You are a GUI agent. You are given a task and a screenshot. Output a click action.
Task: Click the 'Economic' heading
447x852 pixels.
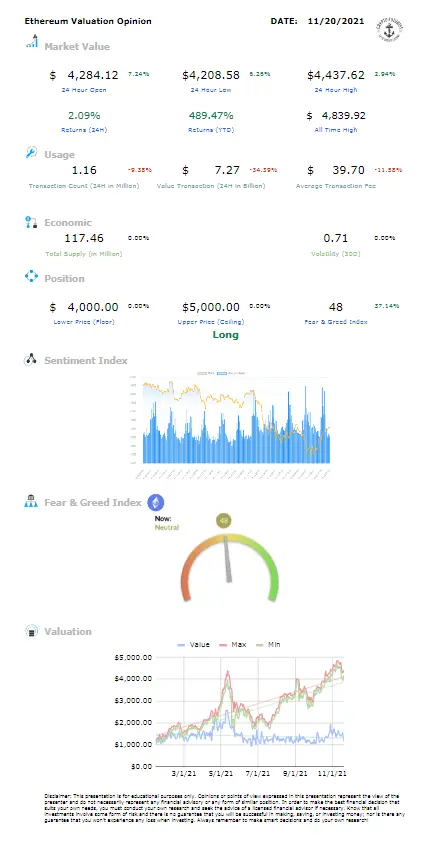click(68, 223)
